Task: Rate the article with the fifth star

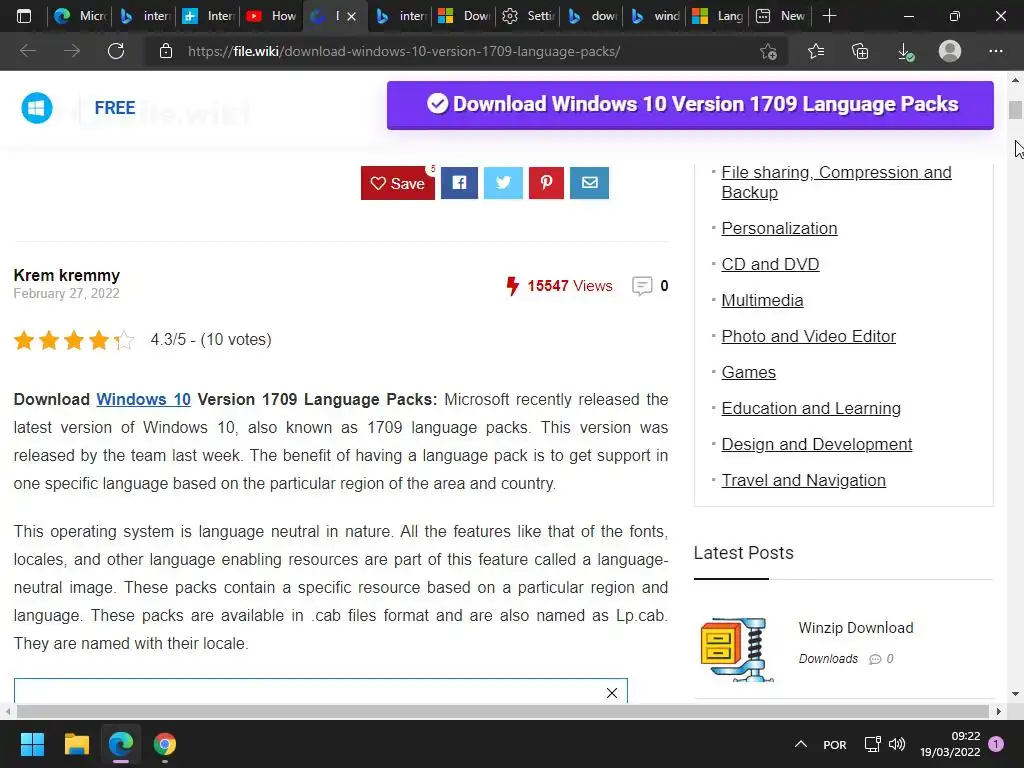Action: click(x=124, y=340)
